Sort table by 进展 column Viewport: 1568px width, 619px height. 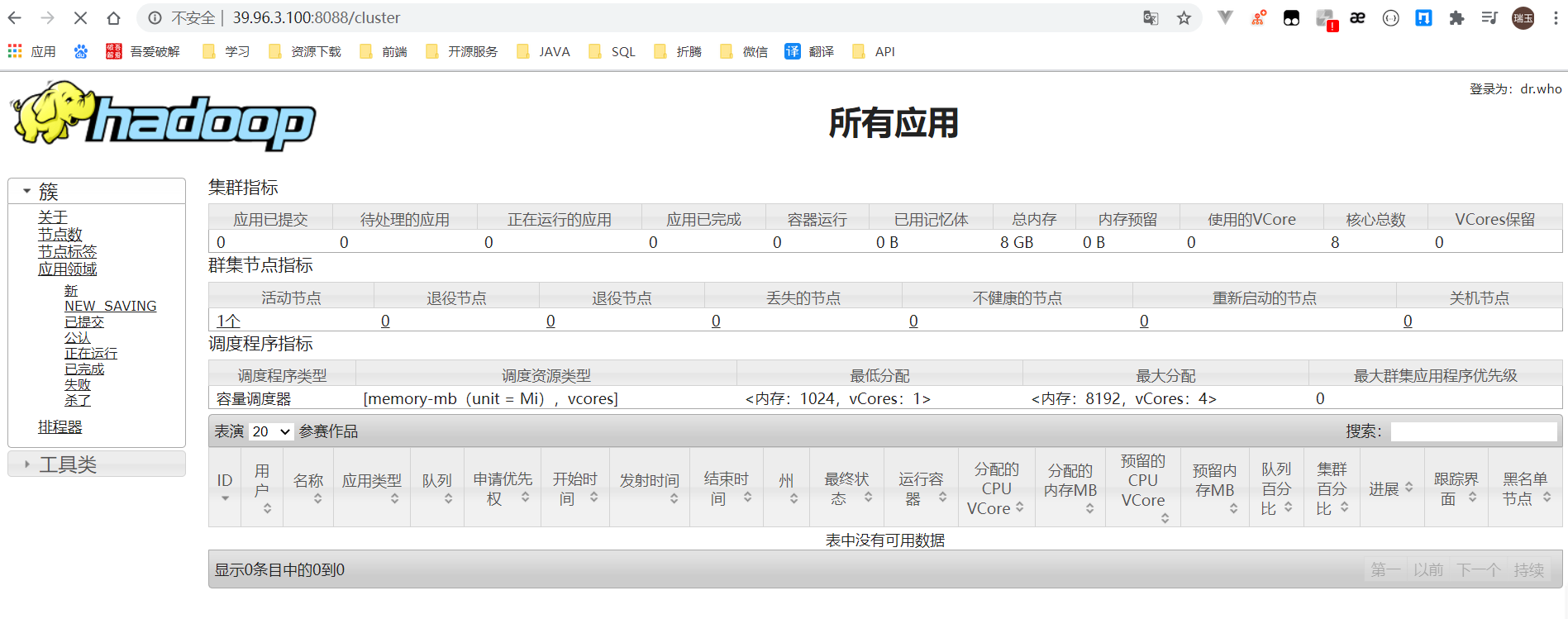[x=1391, y=488]
